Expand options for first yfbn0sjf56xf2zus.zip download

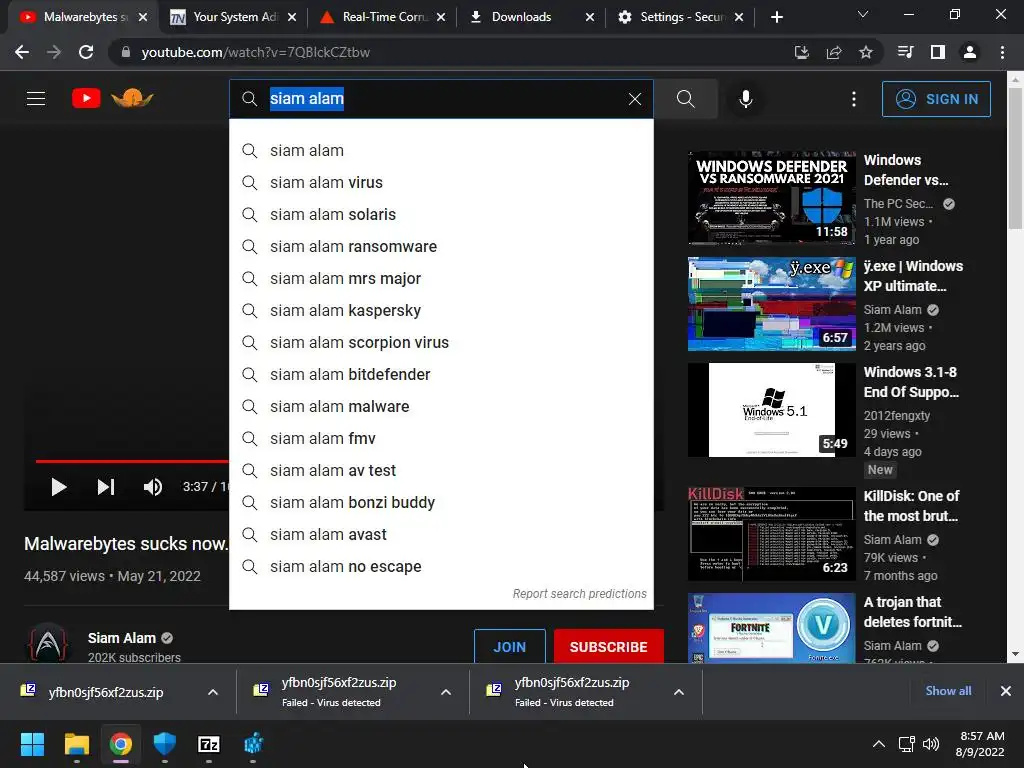click(x=213, y=692)
